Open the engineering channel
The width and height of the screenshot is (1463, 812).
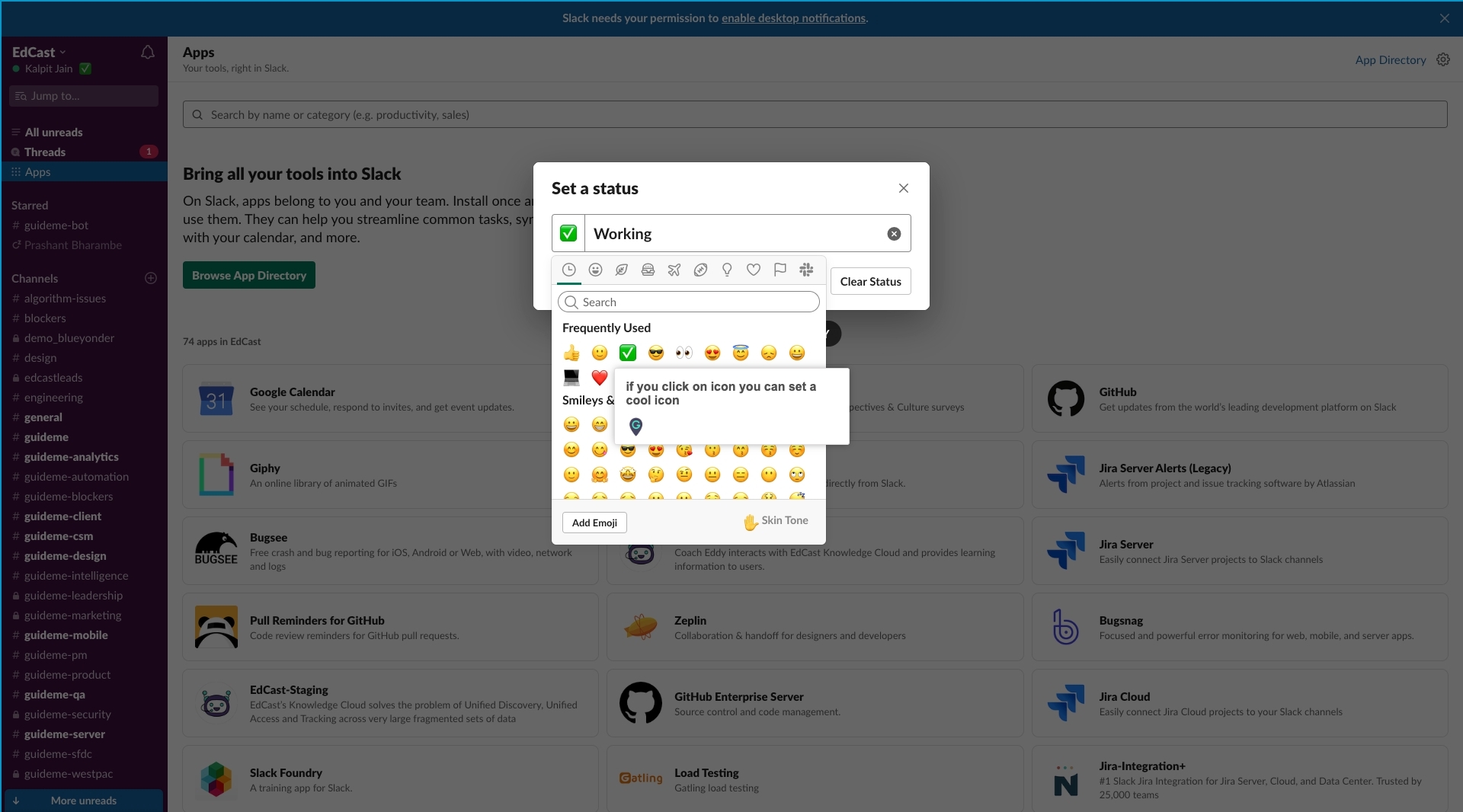[x=84, y=398]
